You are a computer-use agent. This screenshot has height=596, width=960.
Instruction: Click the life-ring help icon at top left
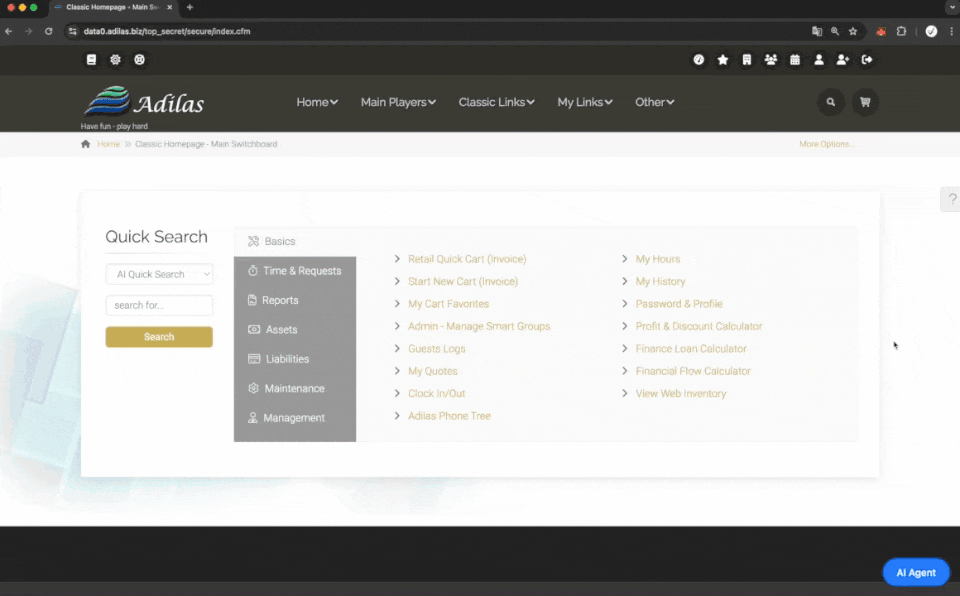click(x=140, y=60)
